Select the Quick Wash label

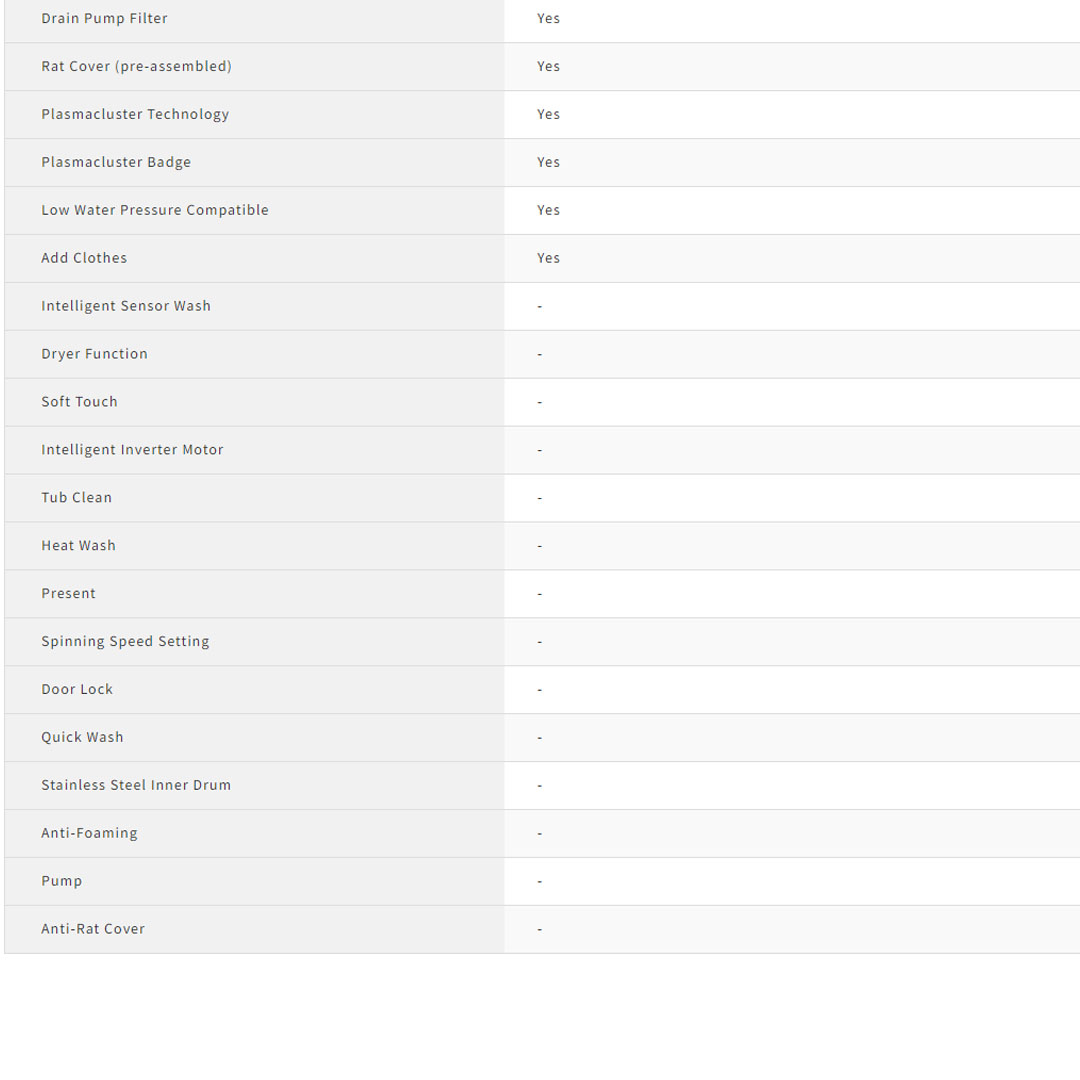click(82, 738)
